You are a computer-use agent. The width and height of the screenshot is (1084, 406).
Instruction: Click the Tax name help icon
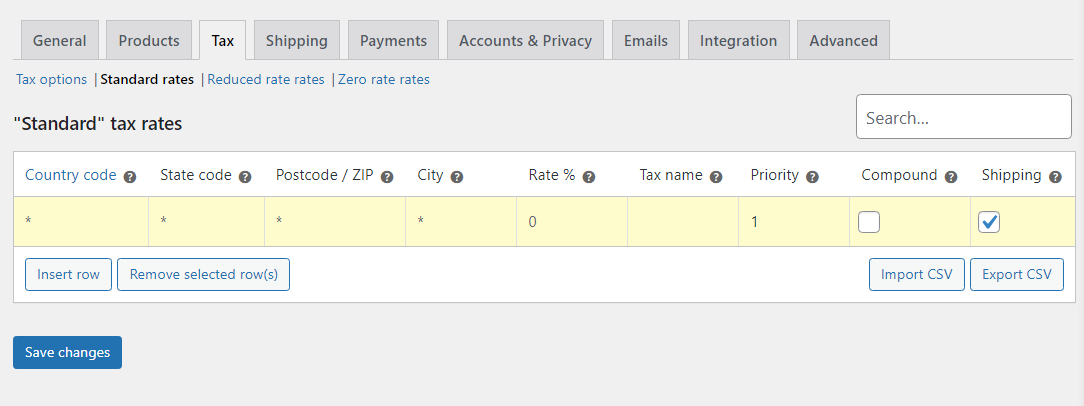[x=716, y=177]
